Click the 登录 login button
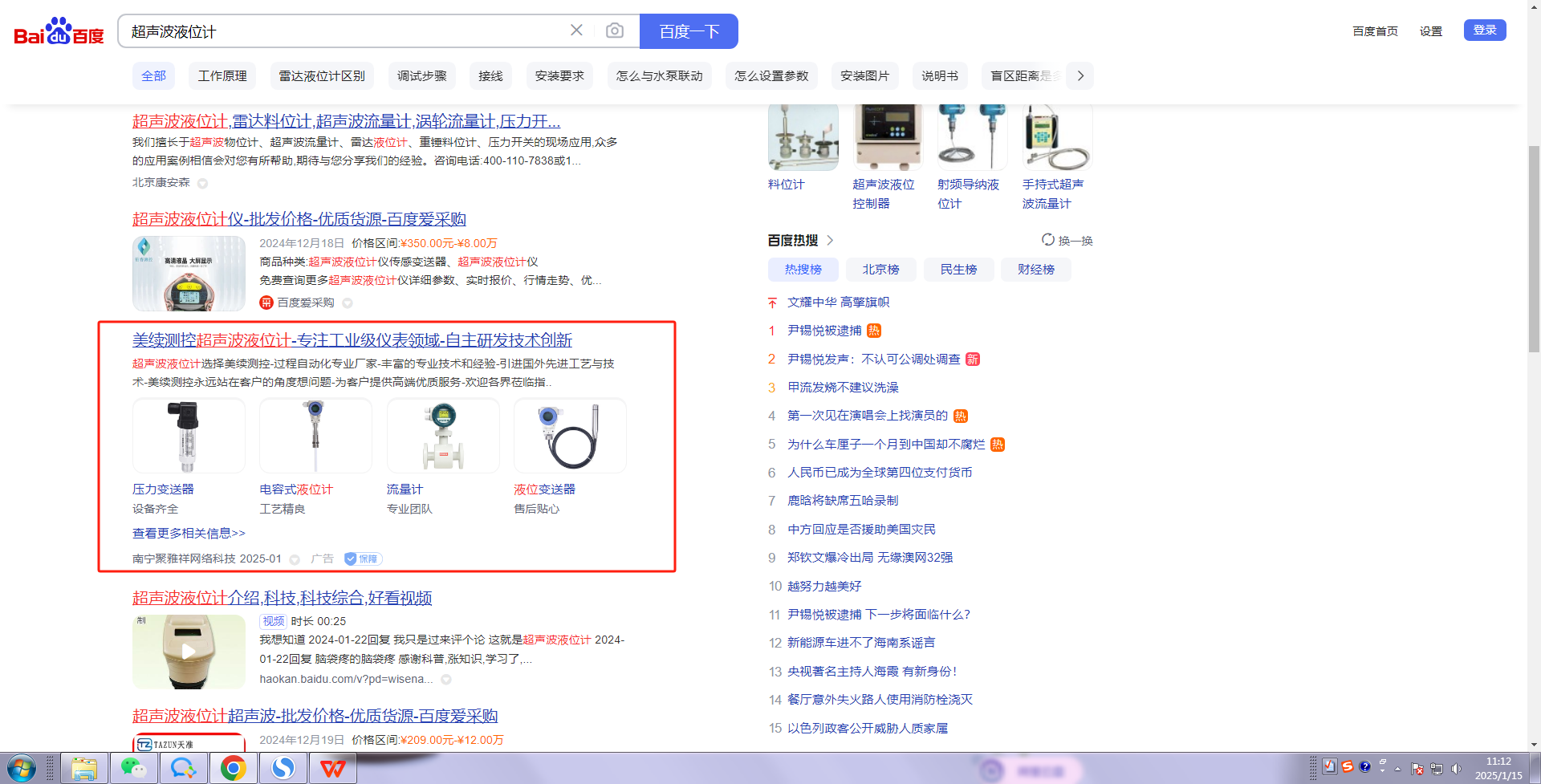This screenshot has height=784, width=1541. pos(1485,30)
